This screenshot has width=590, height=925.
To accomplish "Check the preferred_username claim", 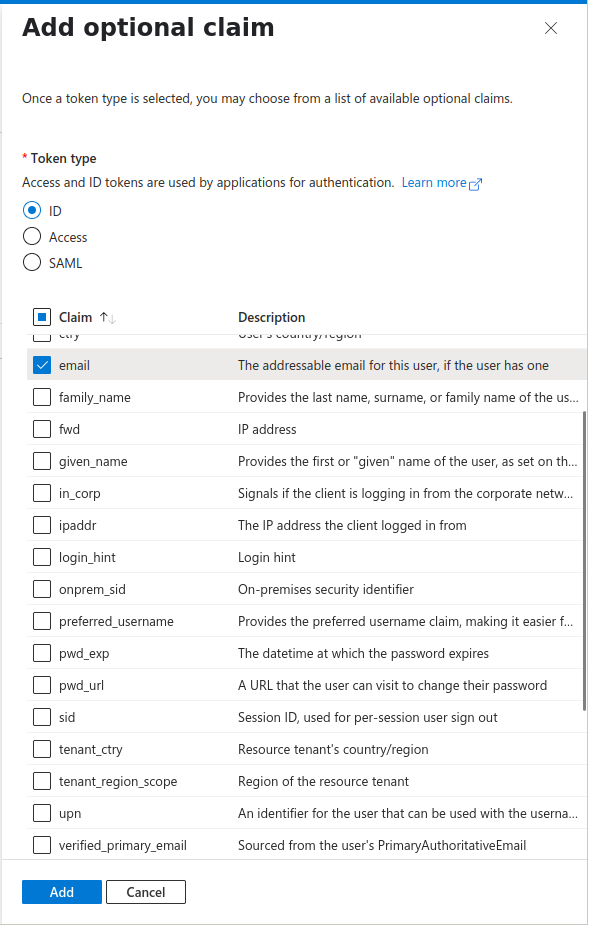I will point(41,620).
